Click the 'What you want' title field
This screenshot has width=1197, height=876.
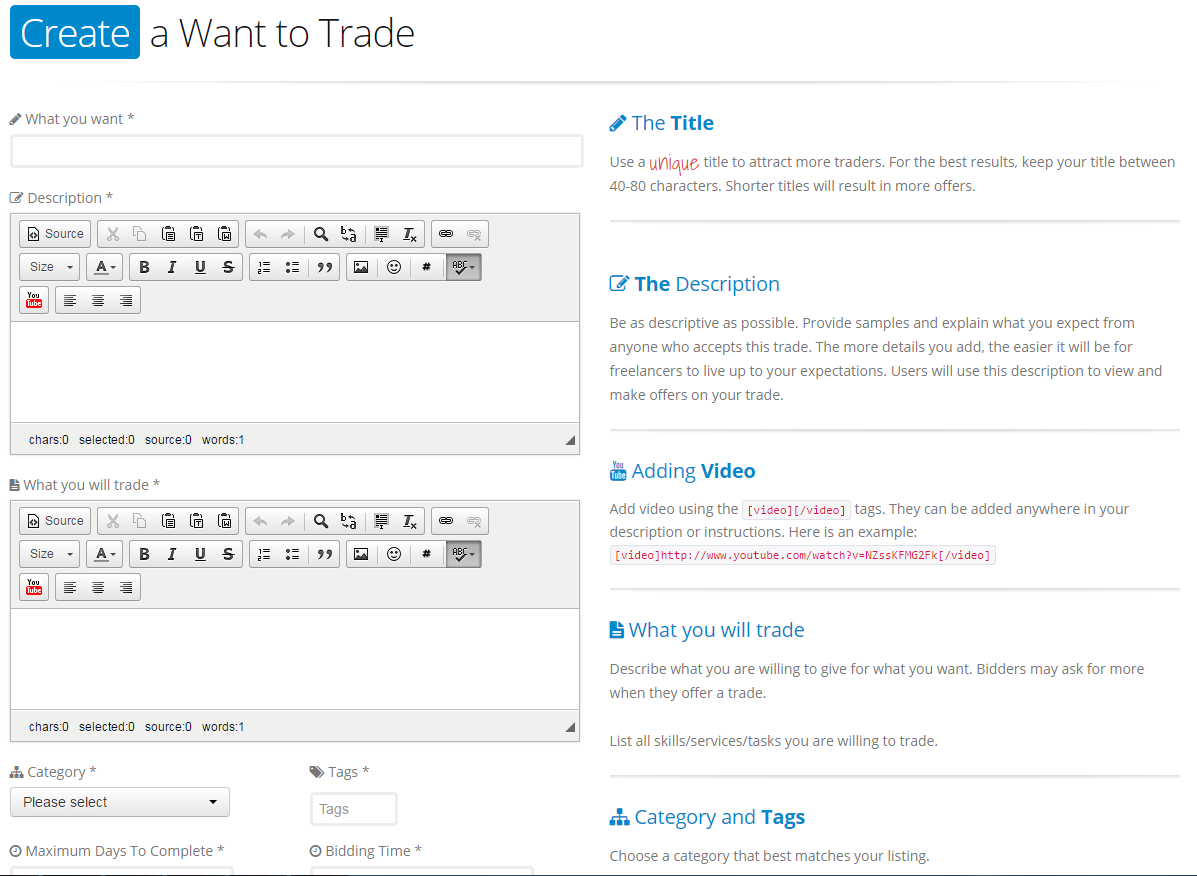(x=296, y=151)
